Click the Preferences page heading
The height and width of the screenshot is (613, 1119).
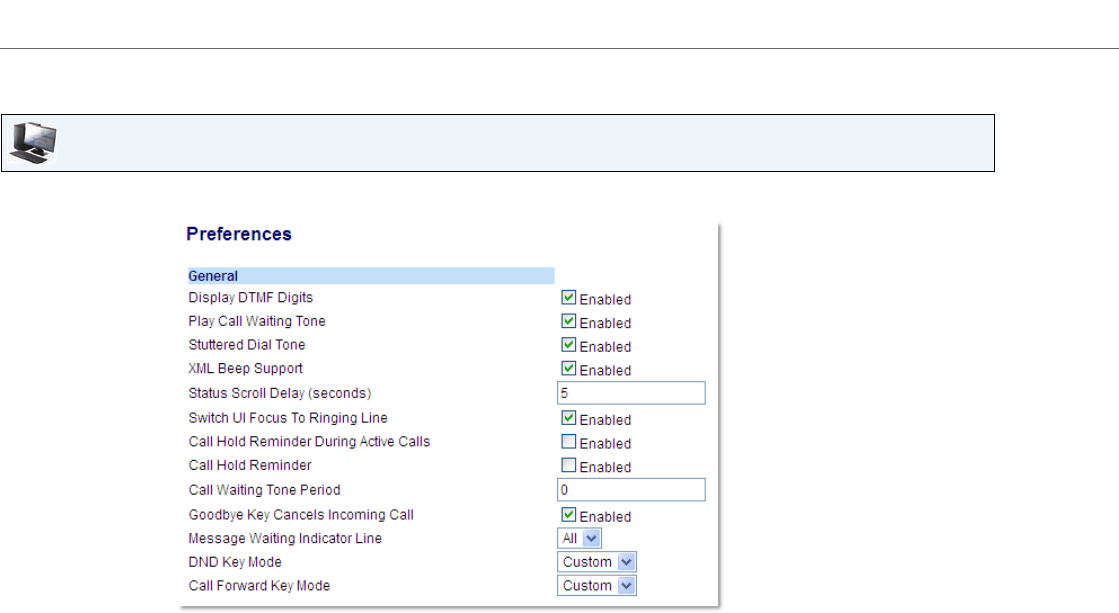(x=239, y=235)
